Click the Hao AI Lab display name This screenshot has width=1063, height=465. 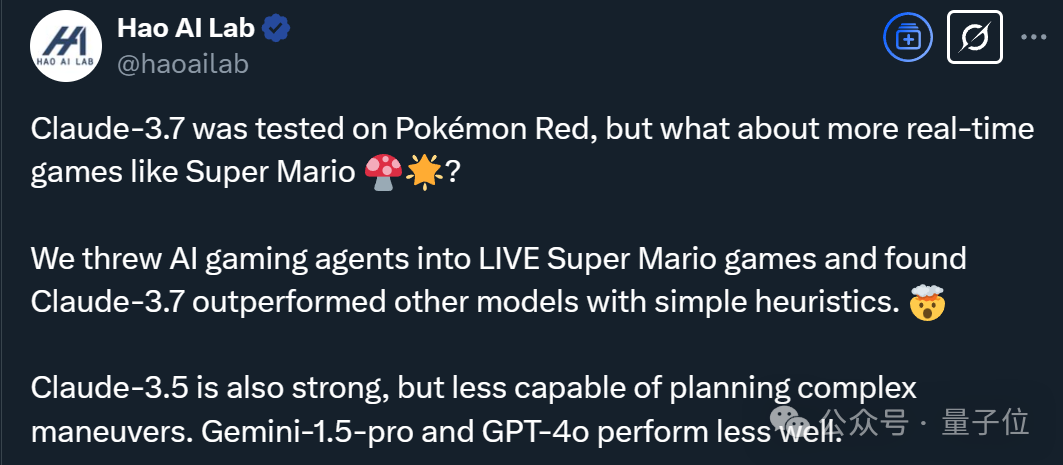[186, 30]
